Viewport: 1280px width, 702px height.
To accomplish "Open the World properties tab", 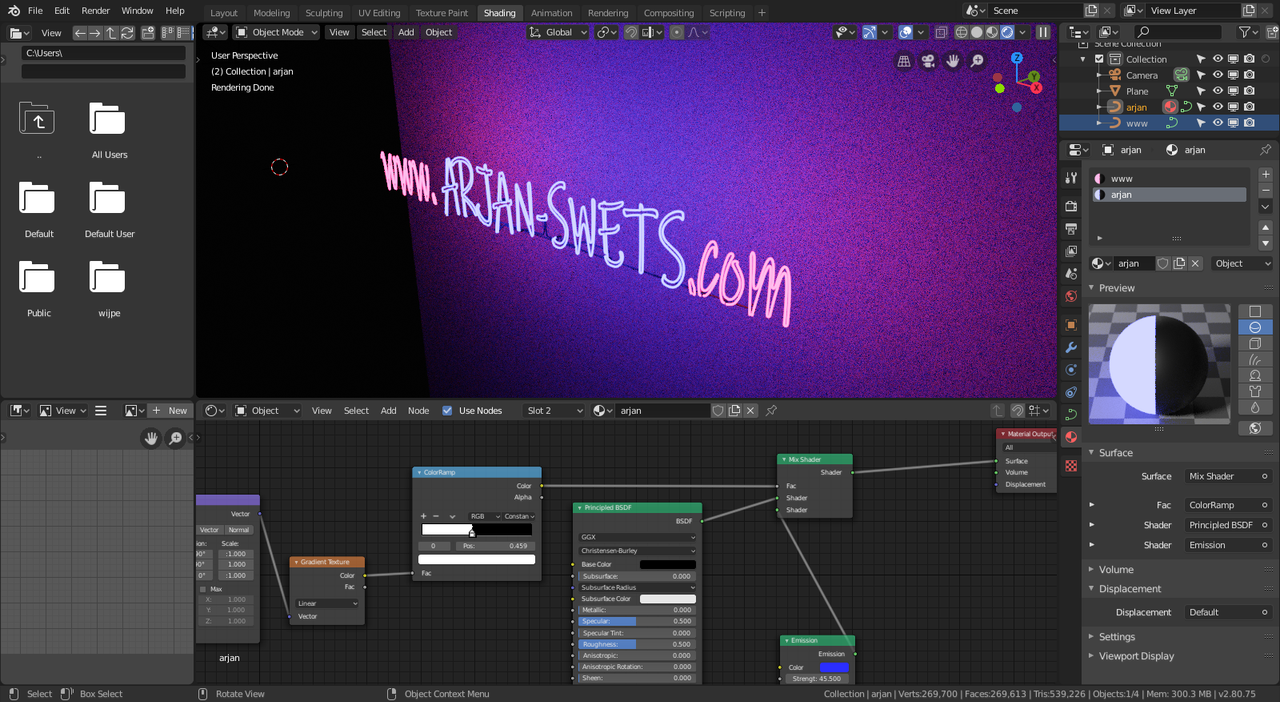I will click(1071, 296).
